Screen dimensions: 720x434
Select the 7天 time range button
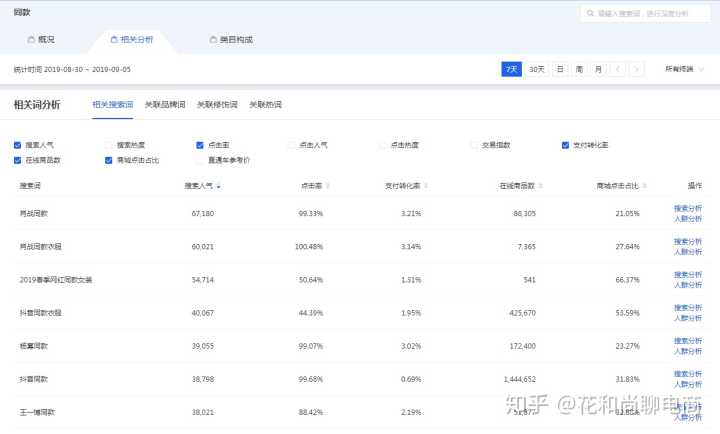point(511,69)
